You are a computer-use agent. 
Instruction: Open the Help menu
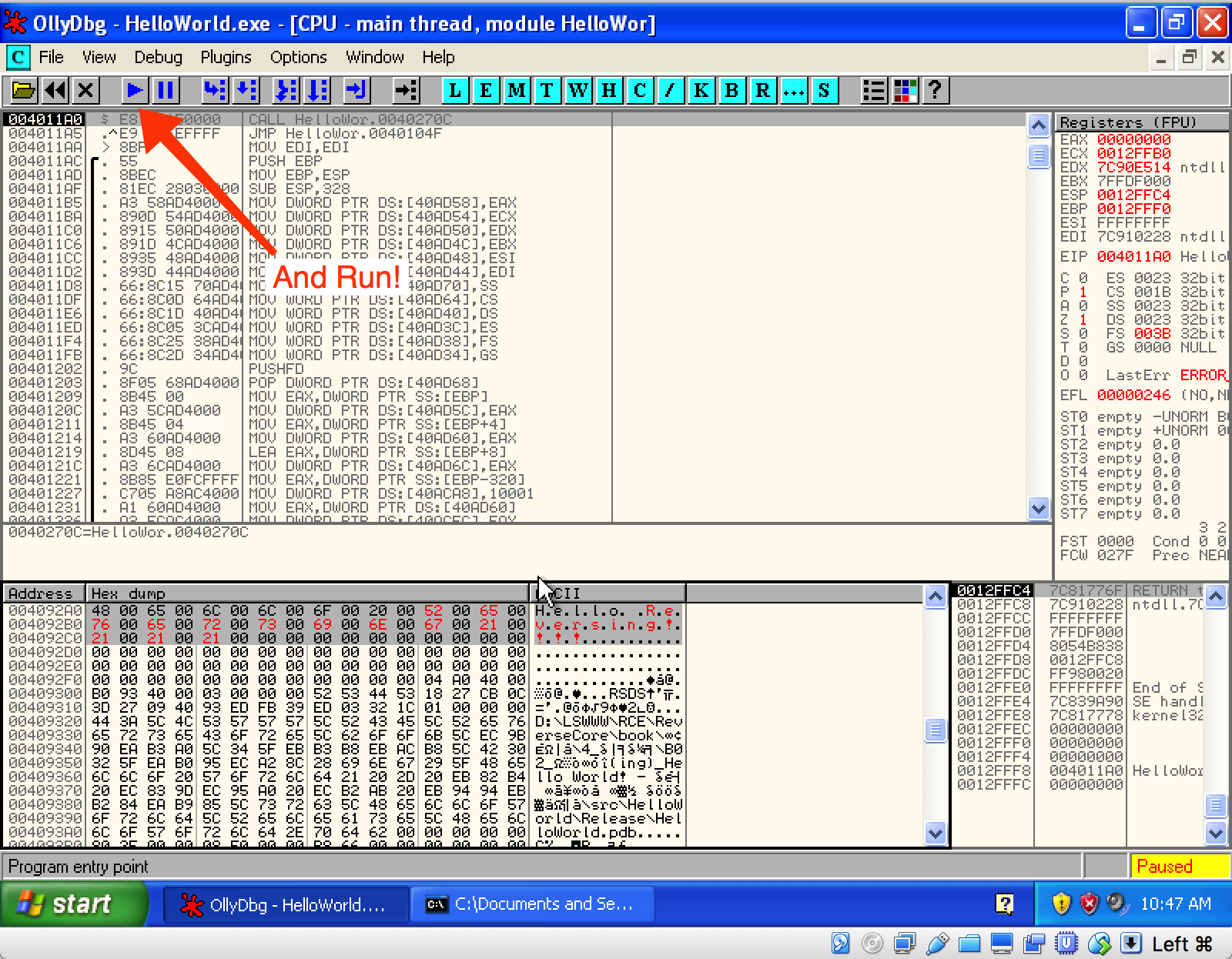438,57
